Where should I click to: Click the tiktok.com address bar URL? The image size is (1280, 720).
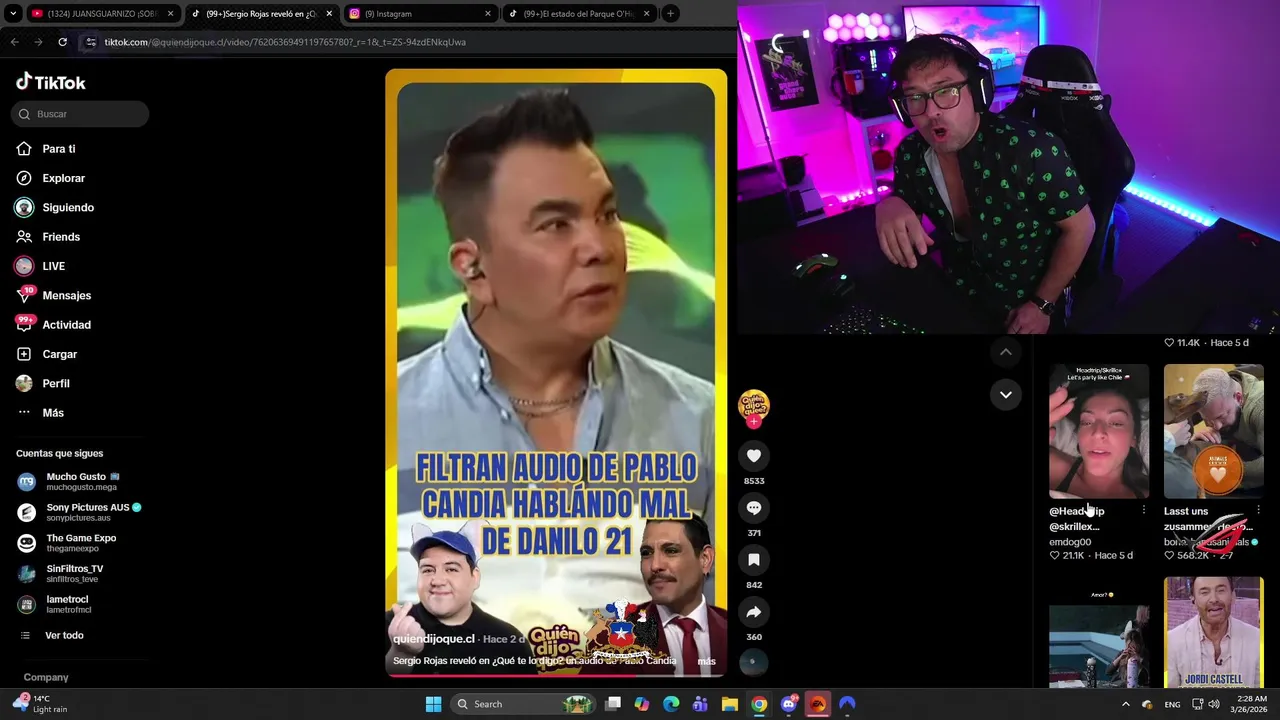285,42
